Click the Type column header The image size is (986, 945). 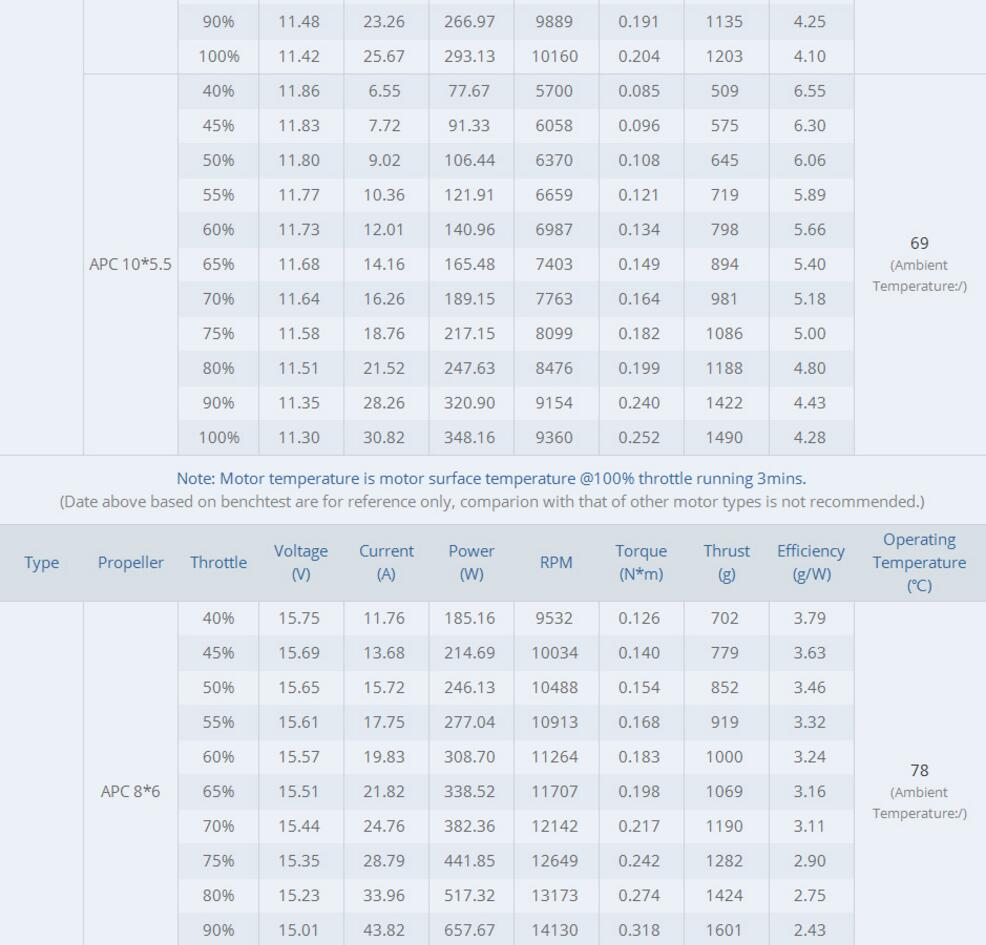[x=41, y=563]
